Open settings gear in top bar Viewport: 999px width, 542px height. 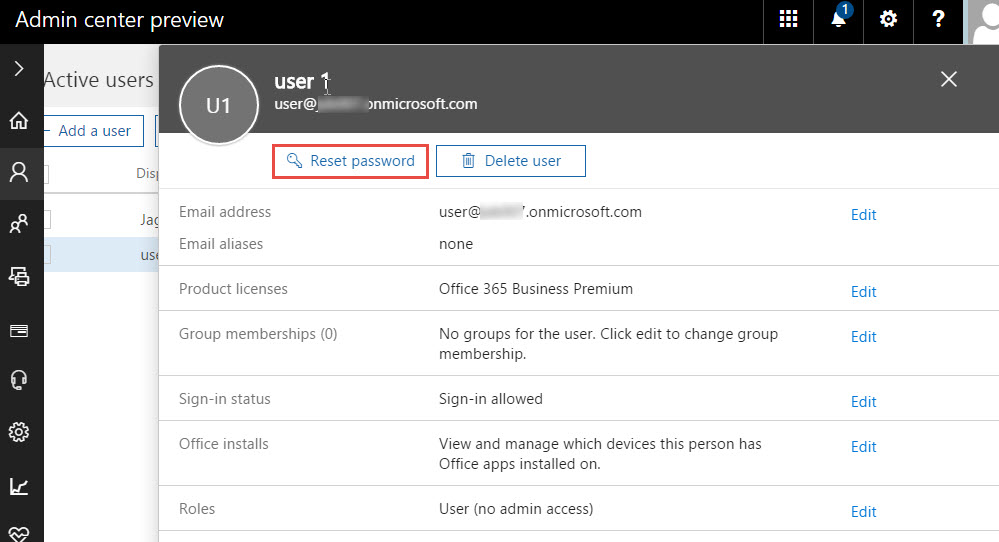(x=888, y=19)
